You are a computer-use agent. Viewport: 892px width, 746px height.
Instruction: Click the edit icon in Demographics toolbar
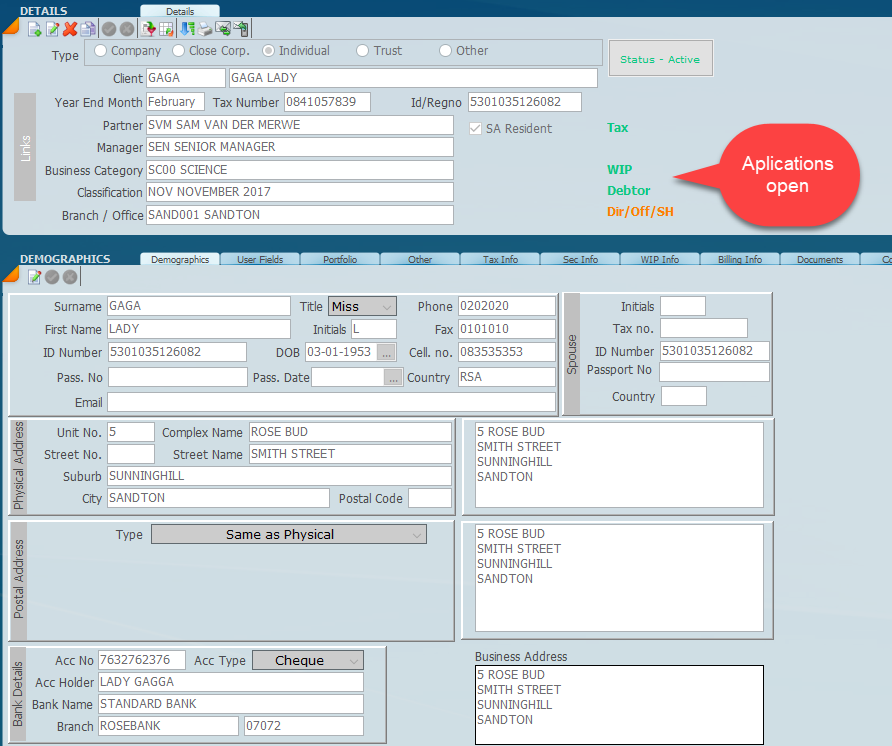pyautogui.click(x=34, y=277)
